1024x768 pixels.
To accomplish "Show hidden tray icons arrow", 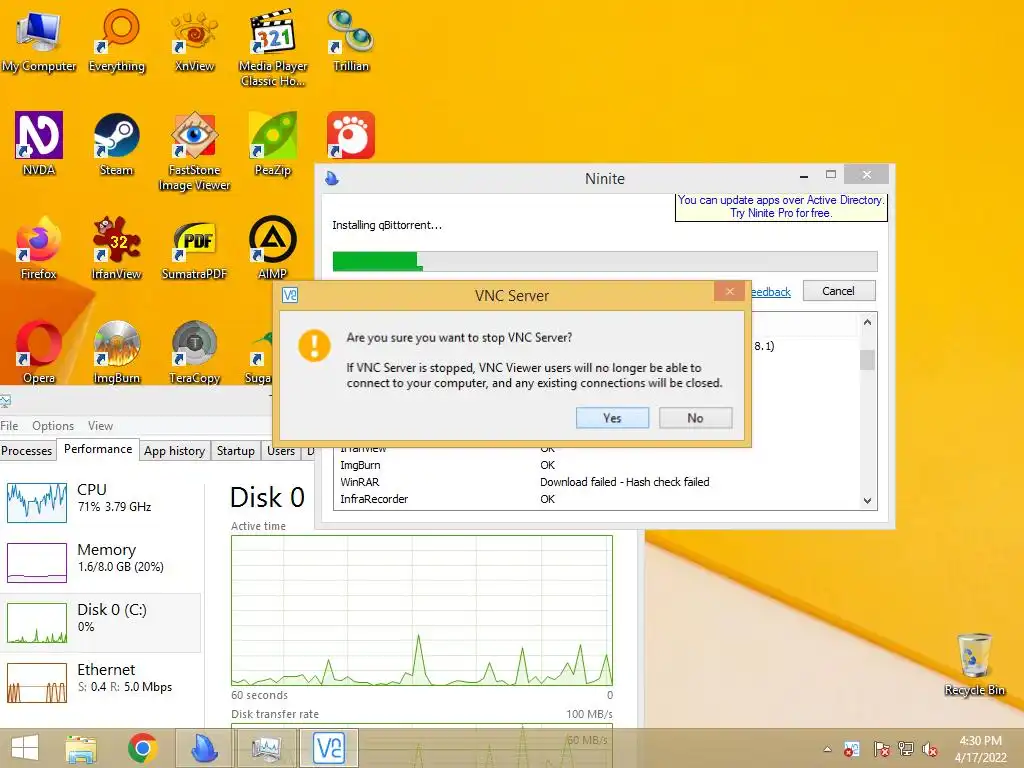I will tap(827, 749).
